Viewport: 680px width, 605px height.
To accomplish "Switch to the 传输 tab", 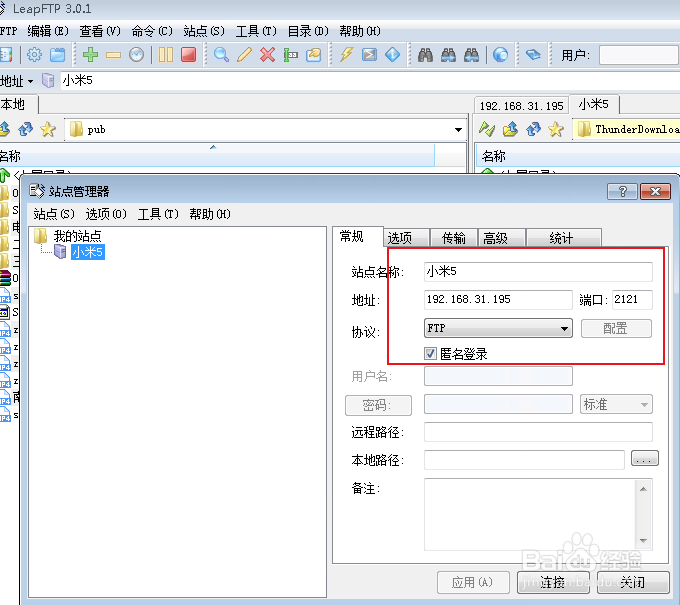I will [454, 238].
